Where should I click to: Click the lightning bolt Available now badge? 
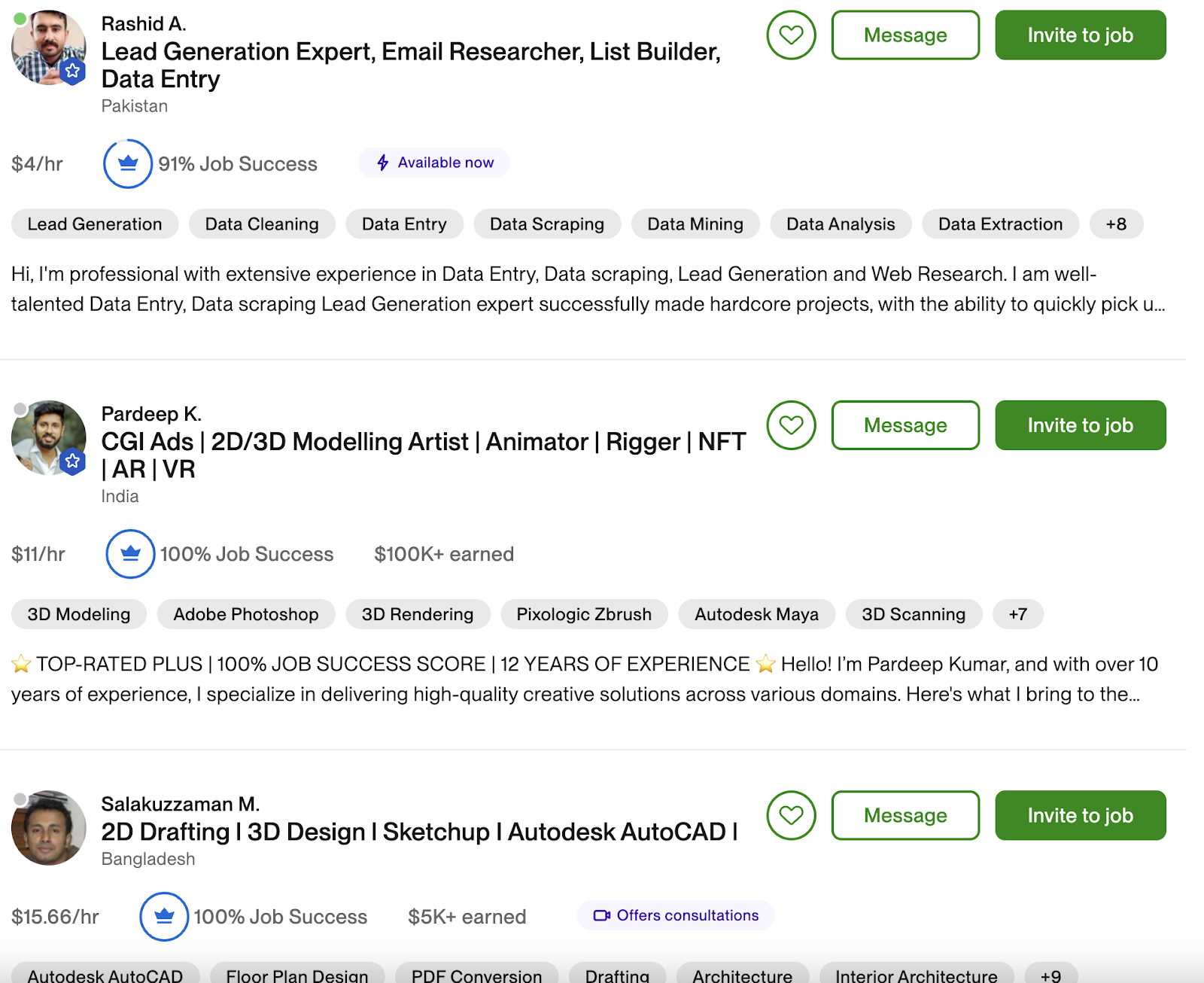pyautogui.click(x=434, y=163)
